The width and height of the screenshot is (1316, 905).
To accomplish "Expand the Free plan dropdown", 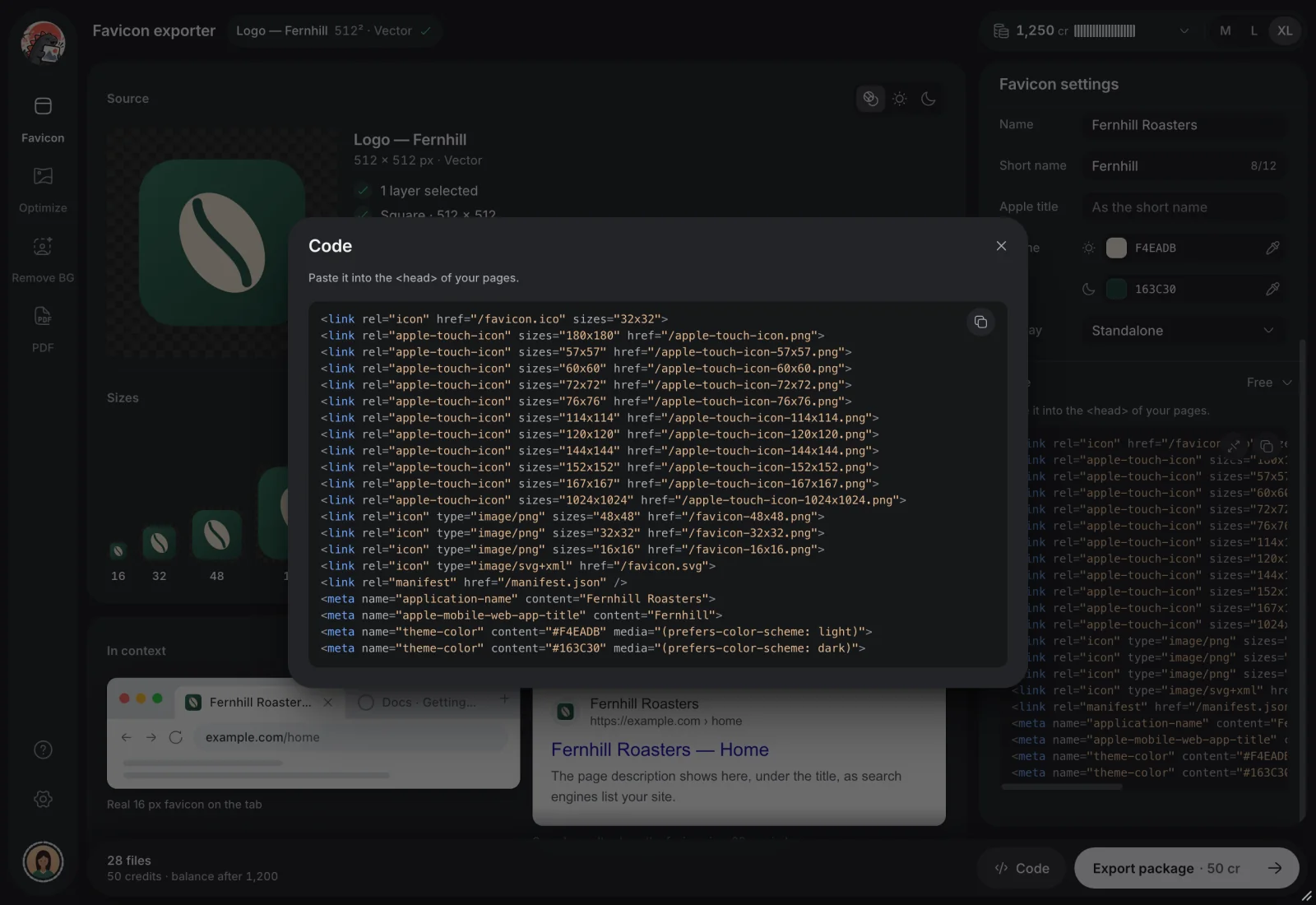I will point(1269,383).
